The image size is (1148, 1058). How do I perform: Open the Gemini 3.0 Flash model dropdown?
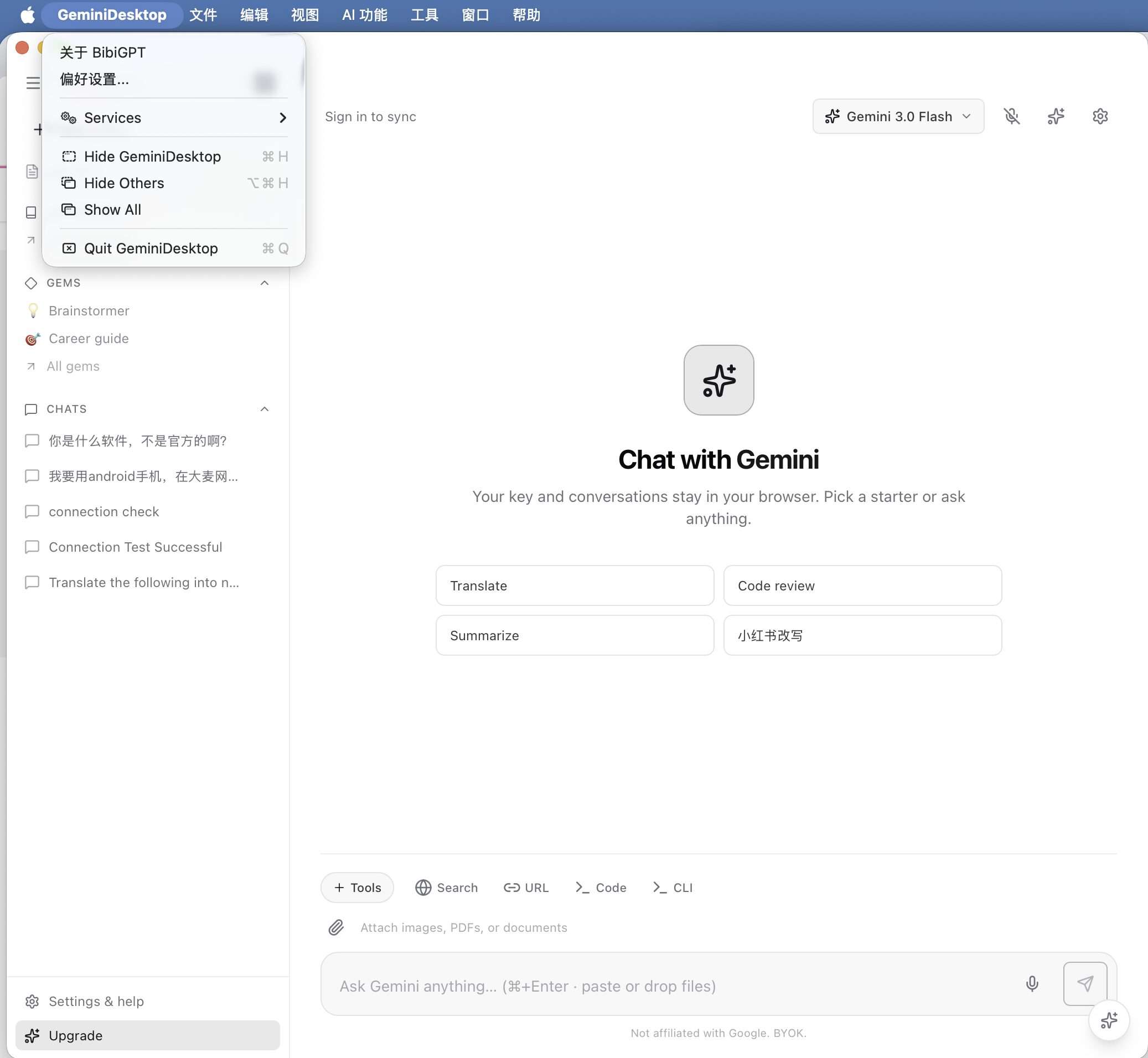[898, 116]
